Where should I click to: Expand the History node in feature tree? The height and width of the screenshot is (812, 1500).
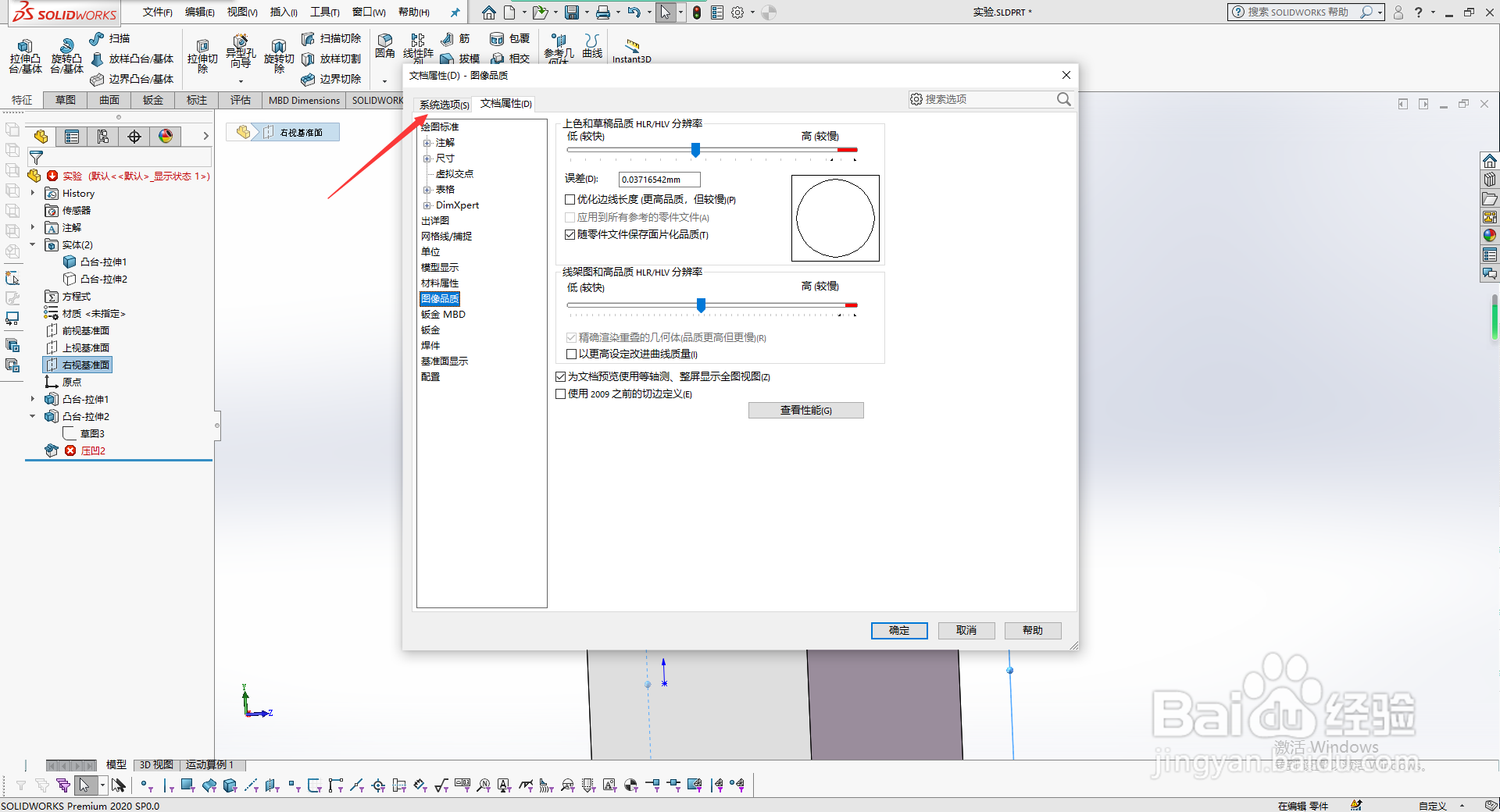pos(34,193)
